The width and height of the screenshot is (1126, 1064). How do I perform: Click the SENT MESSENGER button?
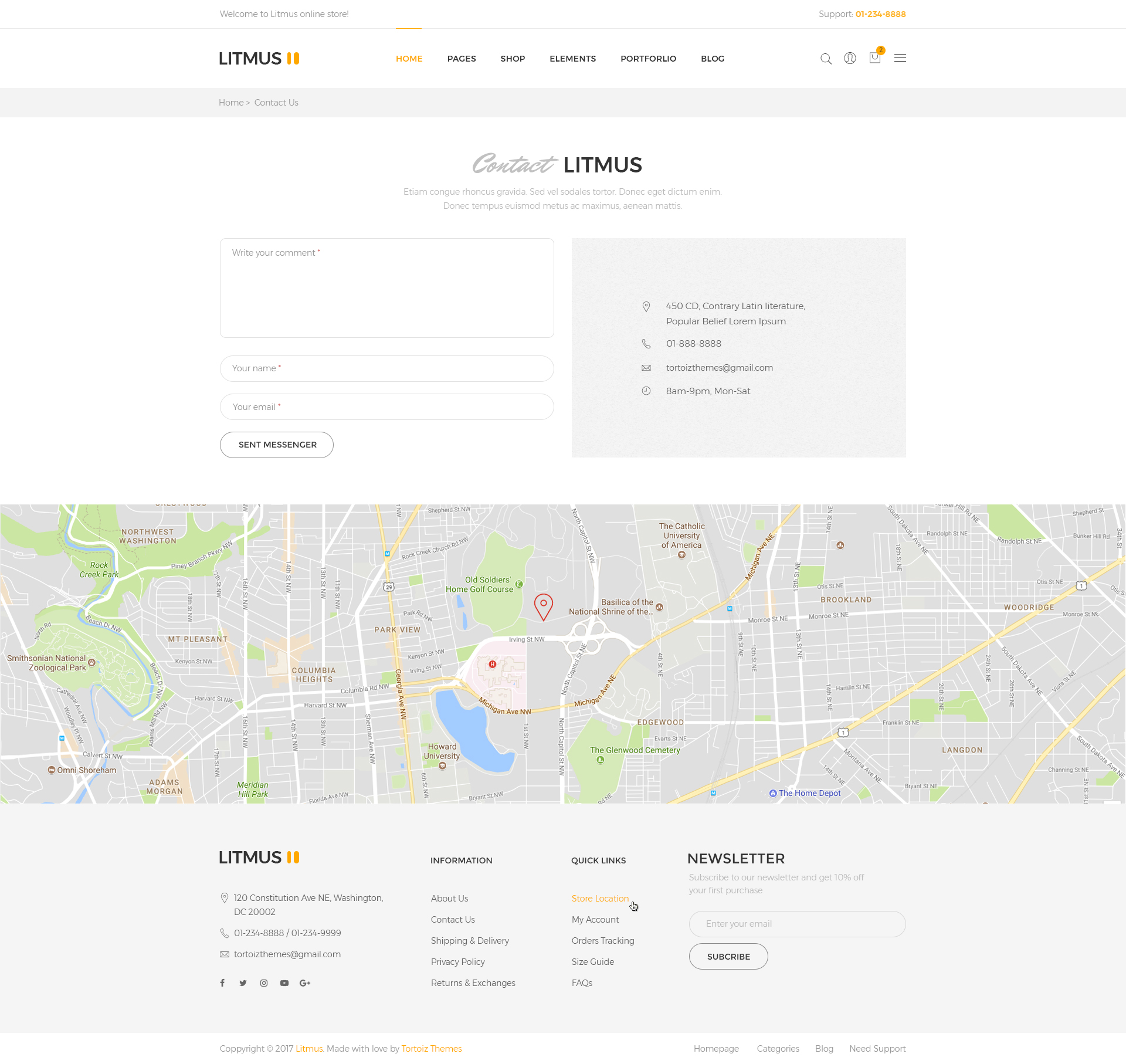pos(276,445)
